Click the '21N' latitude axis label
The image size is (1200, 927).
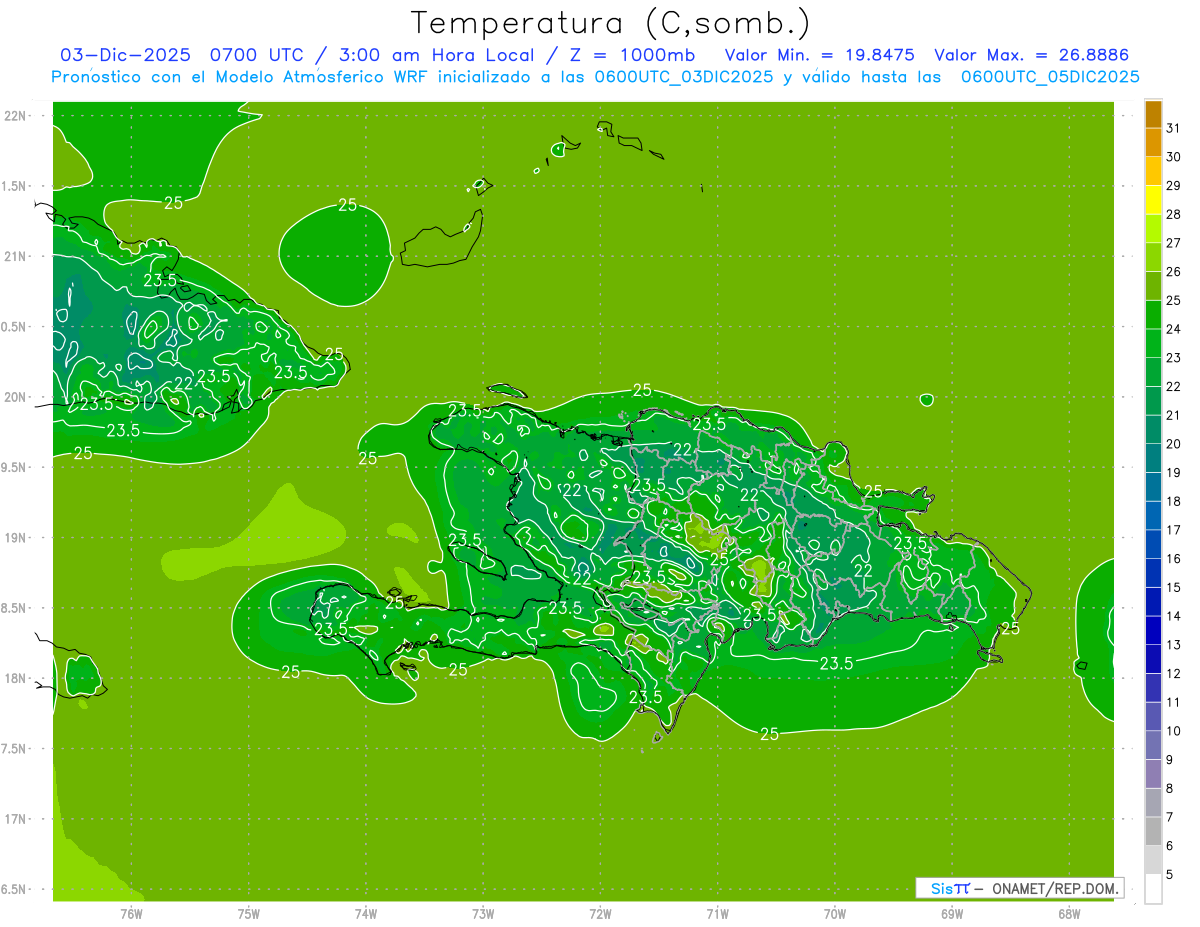point(16,256)
